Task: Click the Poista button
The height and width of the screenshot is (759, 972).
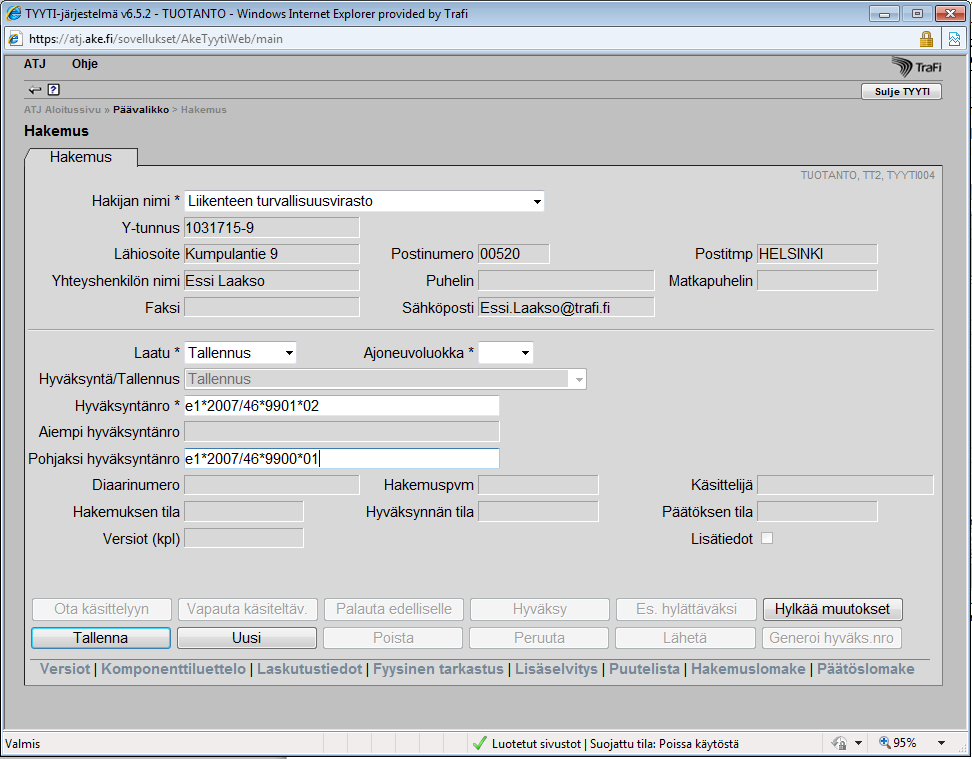Action: (393, 637)
